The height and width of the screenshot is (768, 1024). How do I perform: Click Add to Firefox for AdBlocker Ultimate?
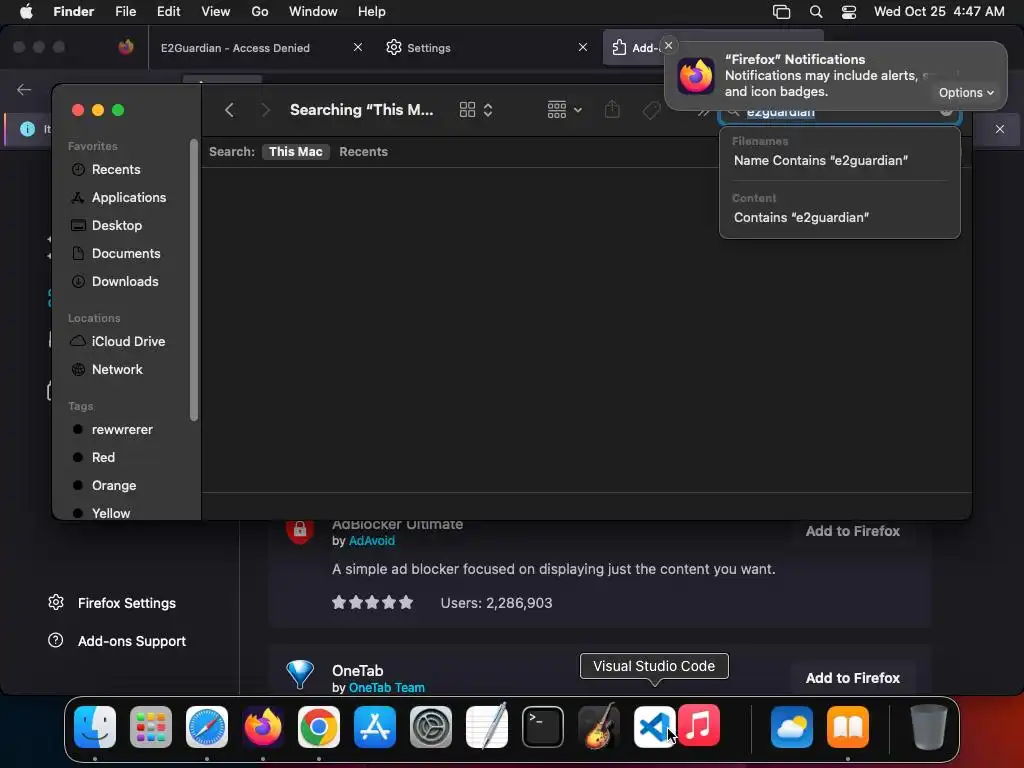(852, 531)
